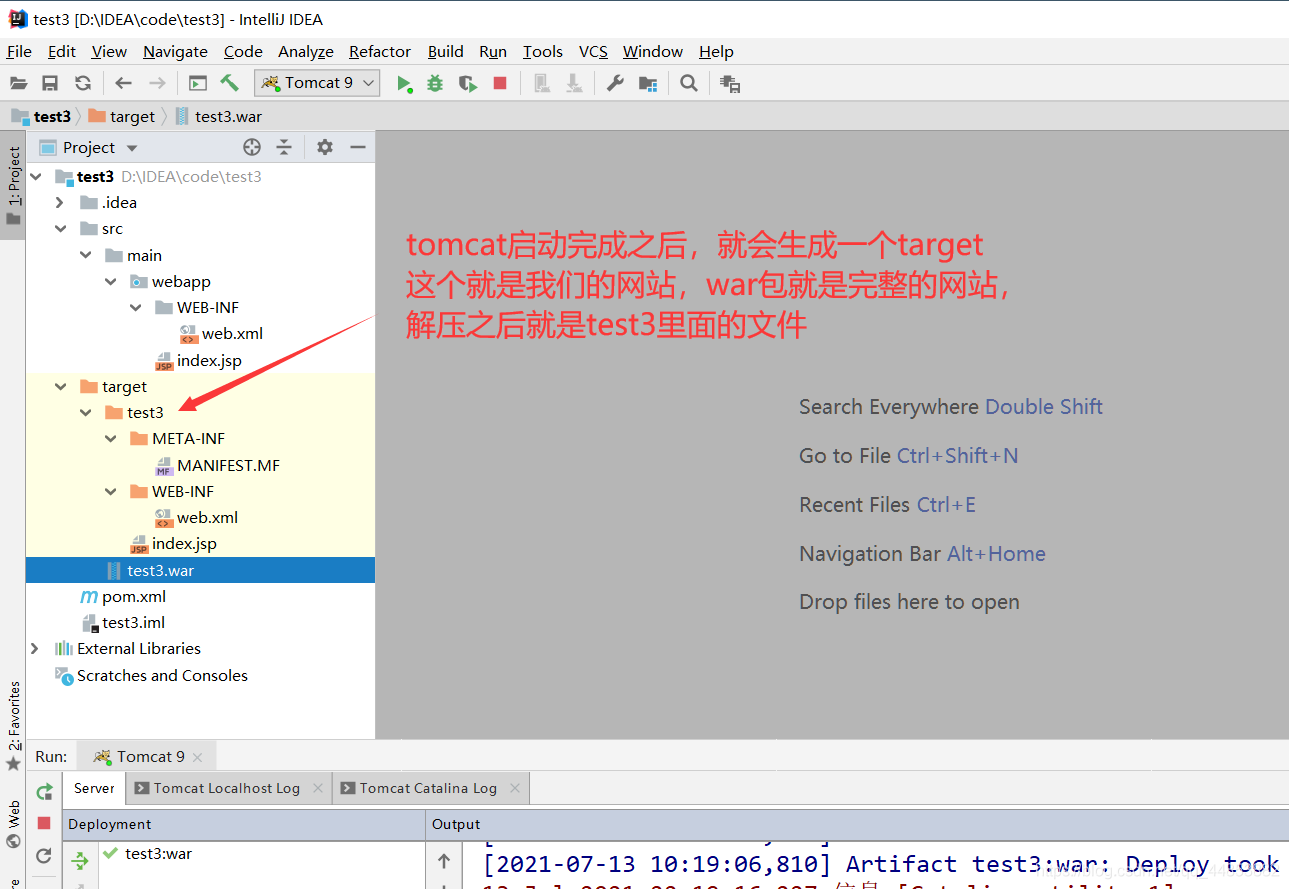
Task: Open the Tools menu
Action: (x=543, y=51)
